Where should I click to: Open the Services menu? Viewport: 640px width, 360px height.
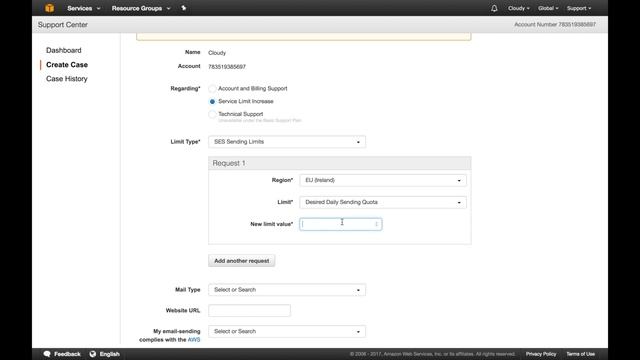[84, 8]
